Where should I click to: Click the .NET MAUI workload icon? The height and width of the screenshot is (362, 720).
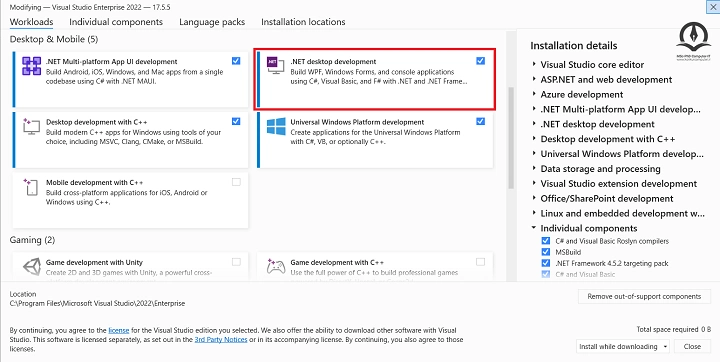point(31,66)
